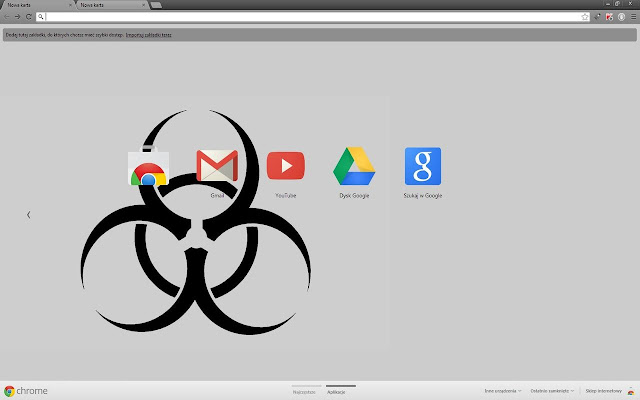Click the search magnifier in the address bar
The image size is (640, 400).
pos(40,17)
